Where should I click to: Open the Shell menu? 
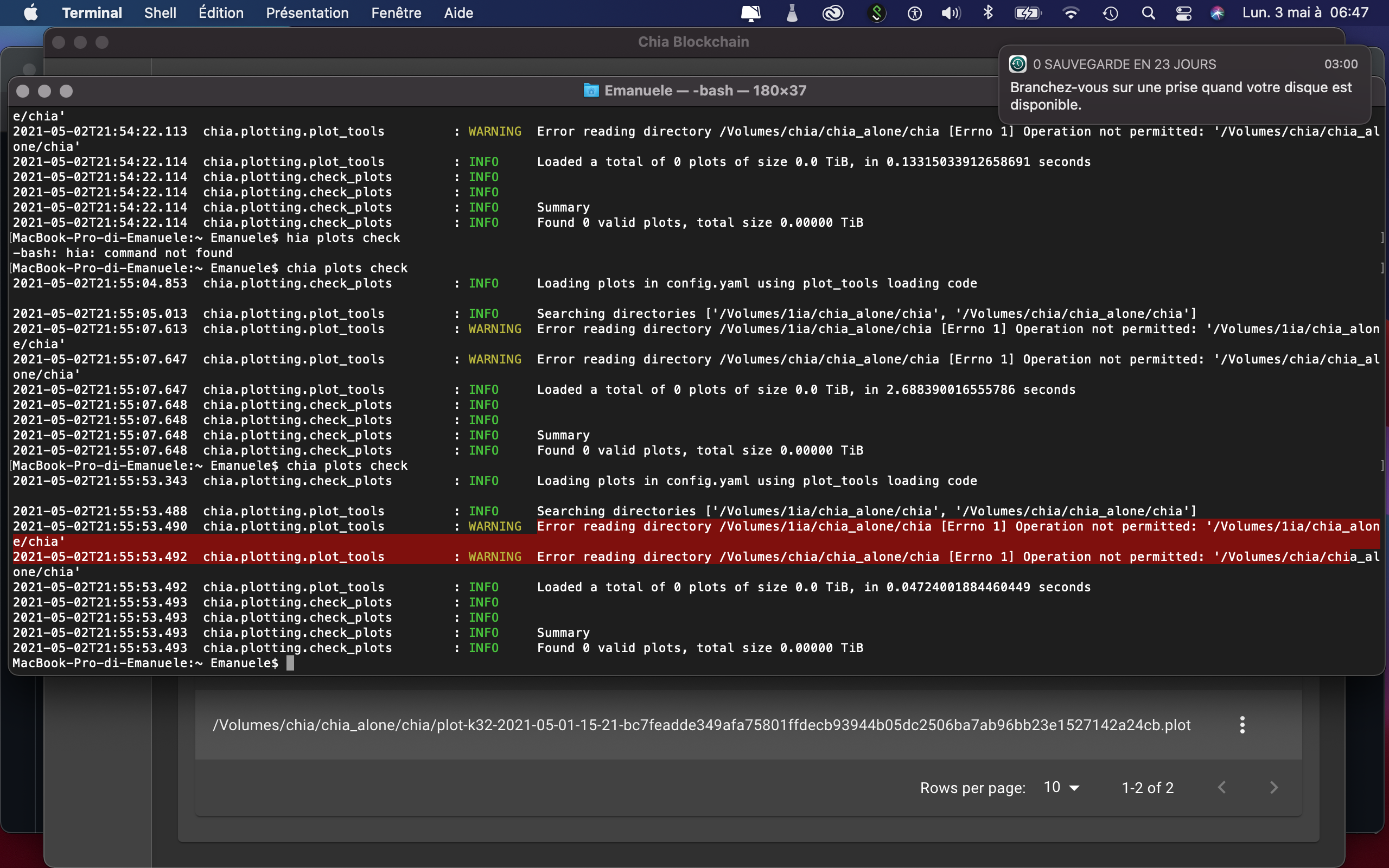tap(160, 12)
